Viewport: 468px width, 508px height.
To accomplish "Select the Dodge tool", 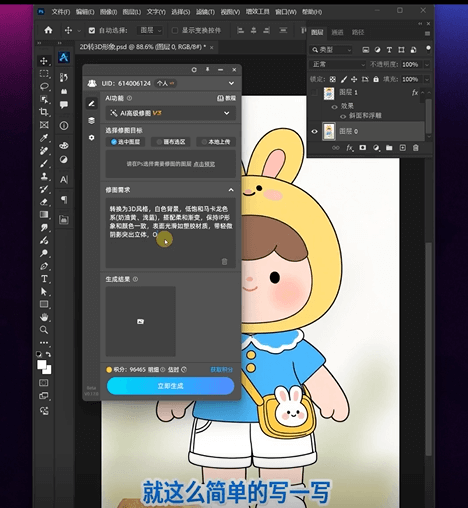I will point(44,253).
